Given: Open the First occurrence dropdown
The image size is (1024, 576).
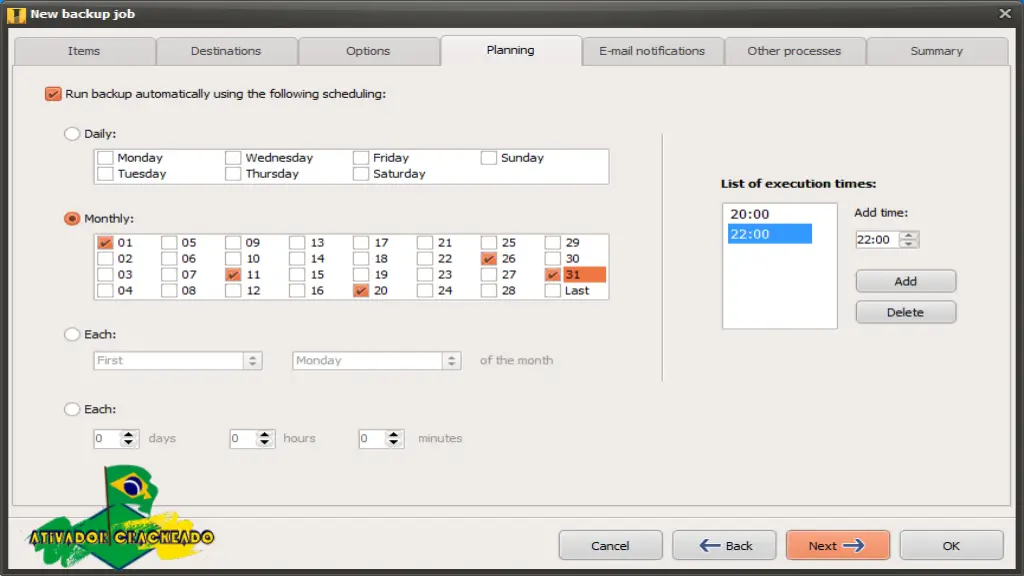Looking at the screenshot, I should (x=178, y=360).
